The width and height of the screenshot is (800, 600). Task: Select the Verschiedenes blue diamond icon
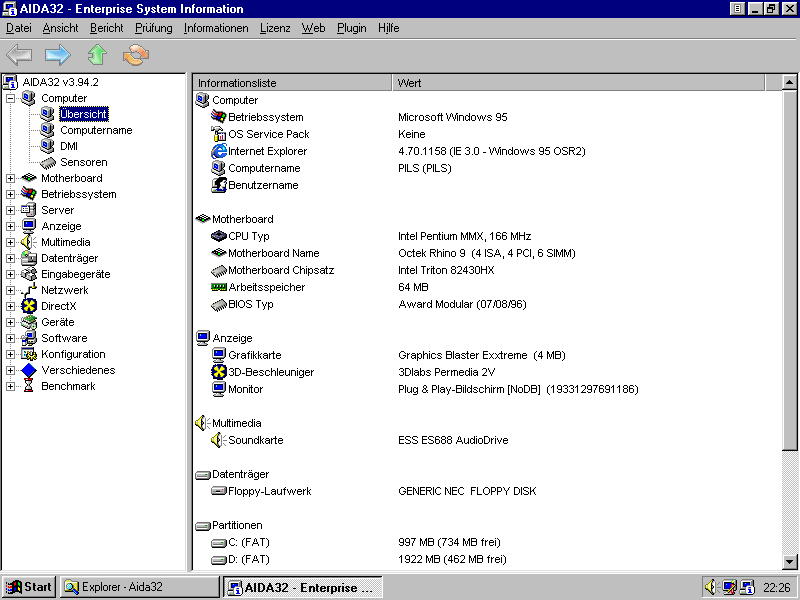pos(29,370)
